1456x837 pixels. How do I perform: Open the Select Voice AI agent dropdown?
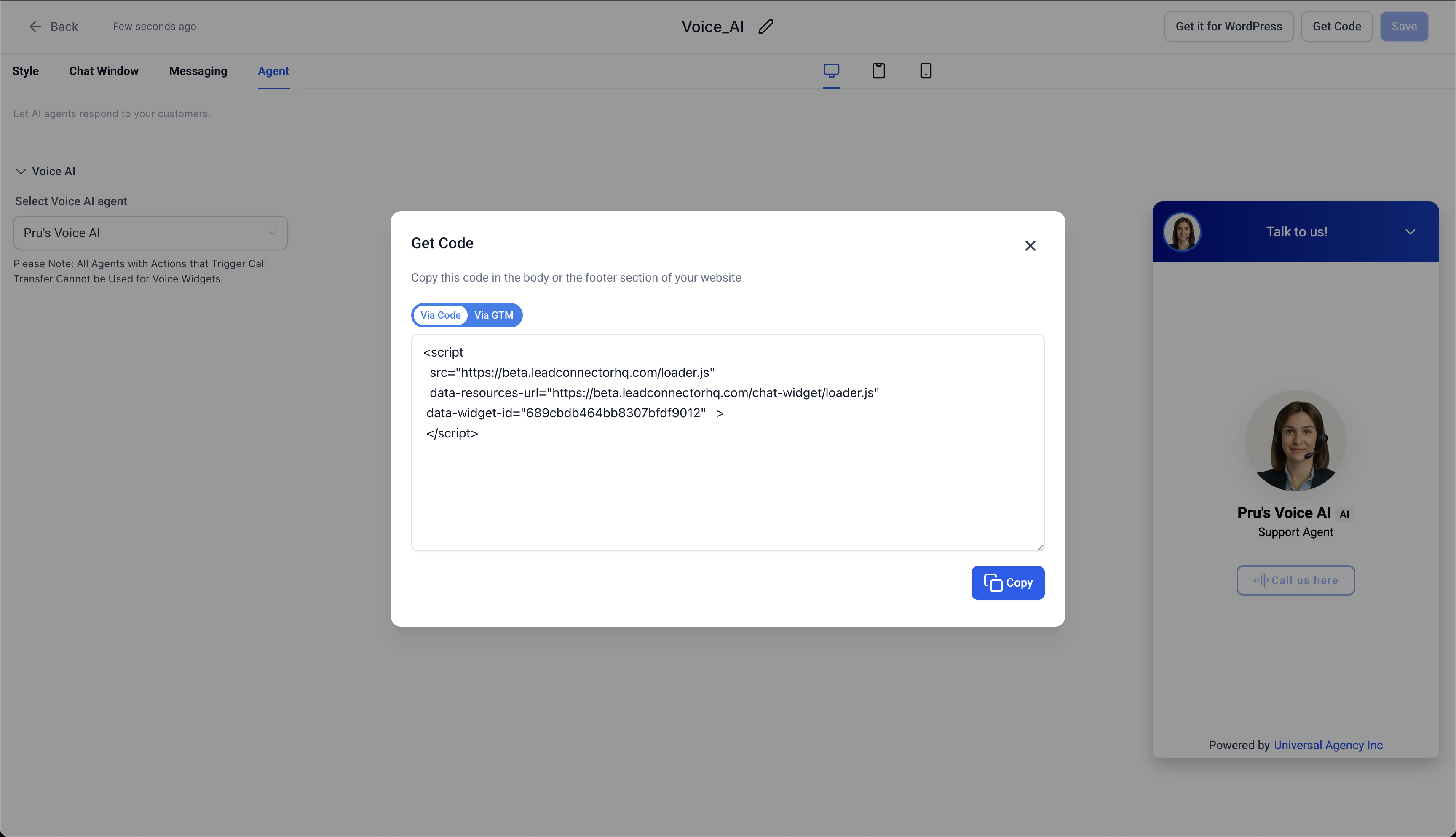(x=150, y=233)
